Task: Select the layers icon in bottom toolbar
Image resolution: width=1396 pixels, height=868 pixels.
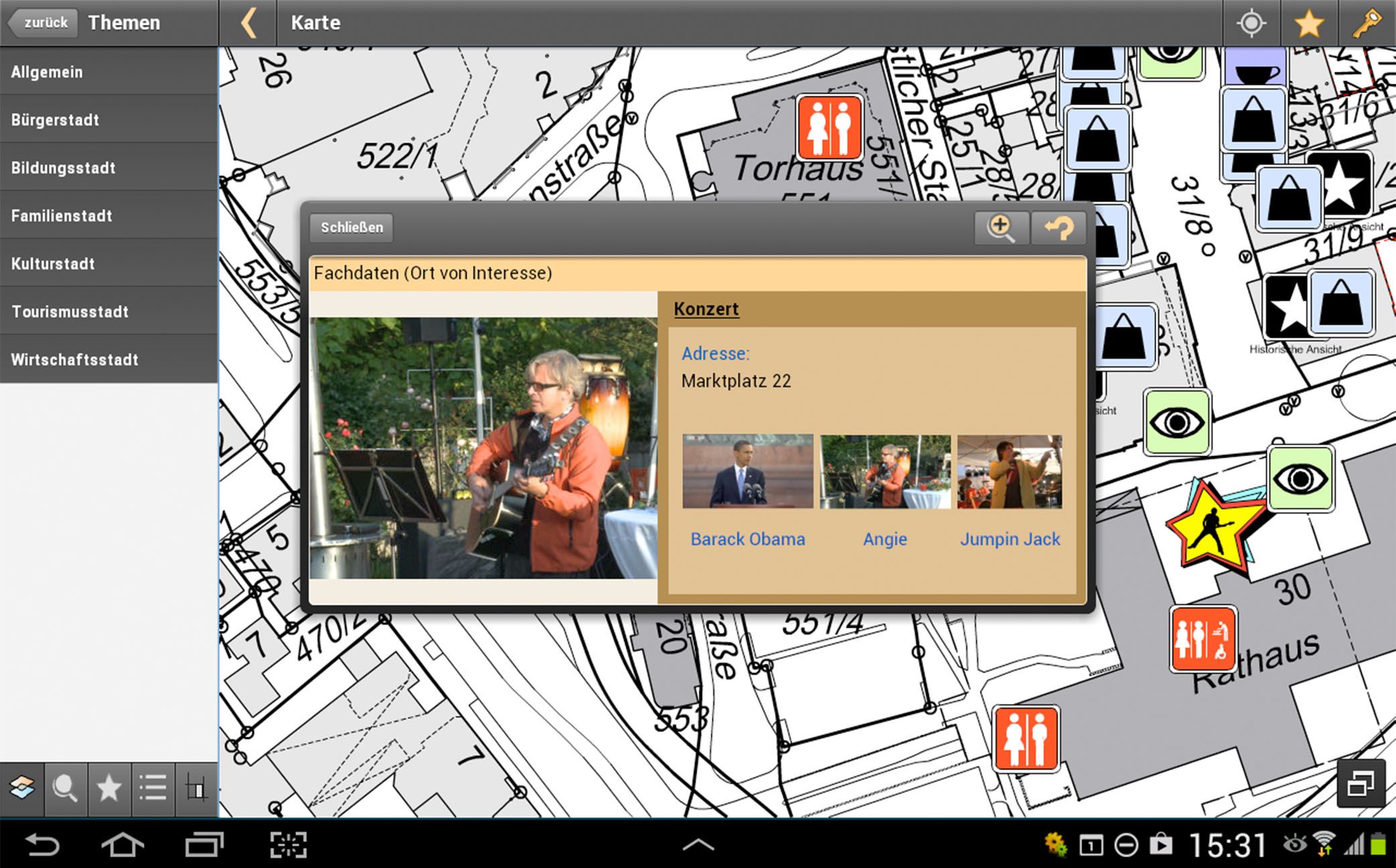Action: (22, 788)
